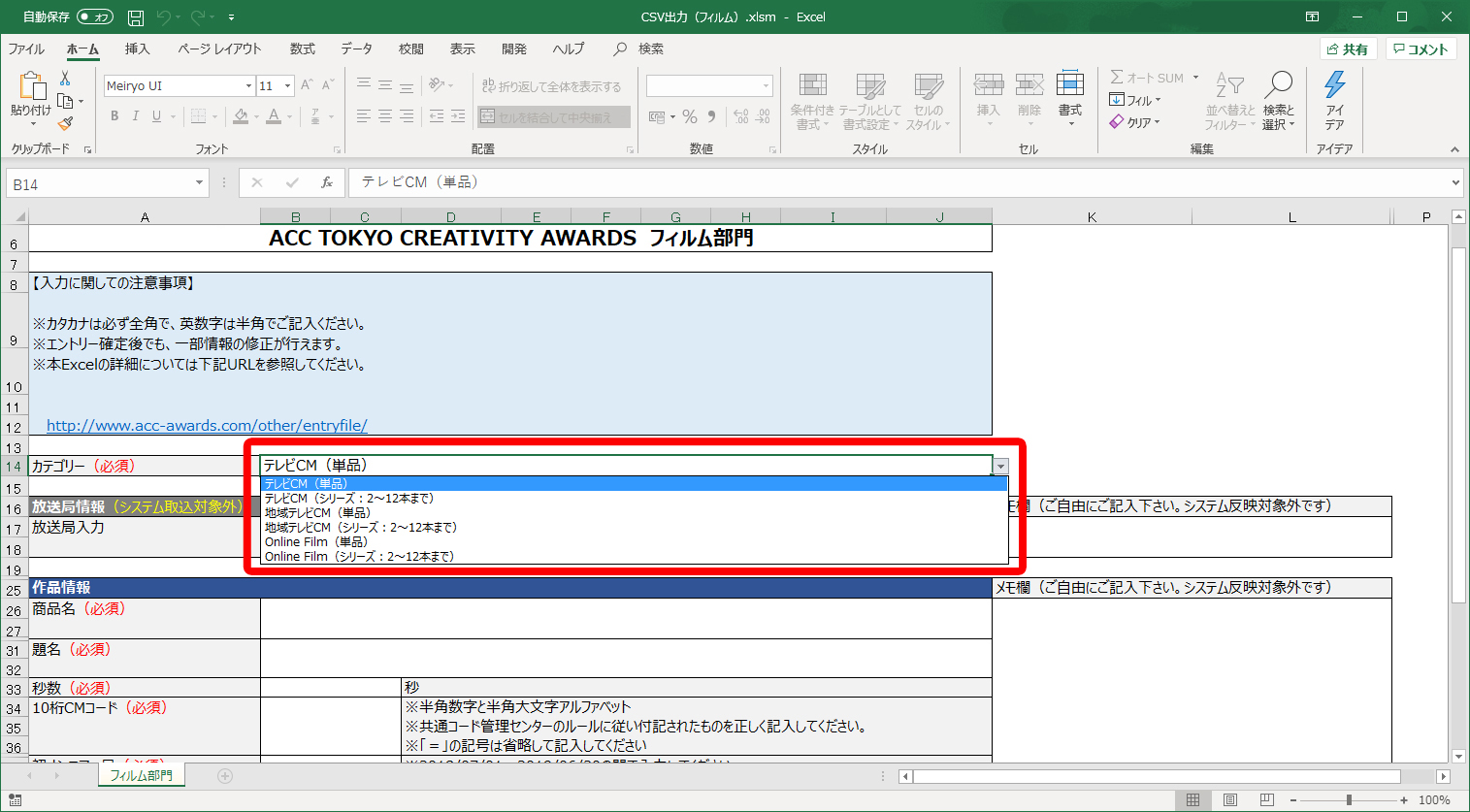Click the Insert Function fx icon
The image size is (1470, 812).
tap(327, 182)
